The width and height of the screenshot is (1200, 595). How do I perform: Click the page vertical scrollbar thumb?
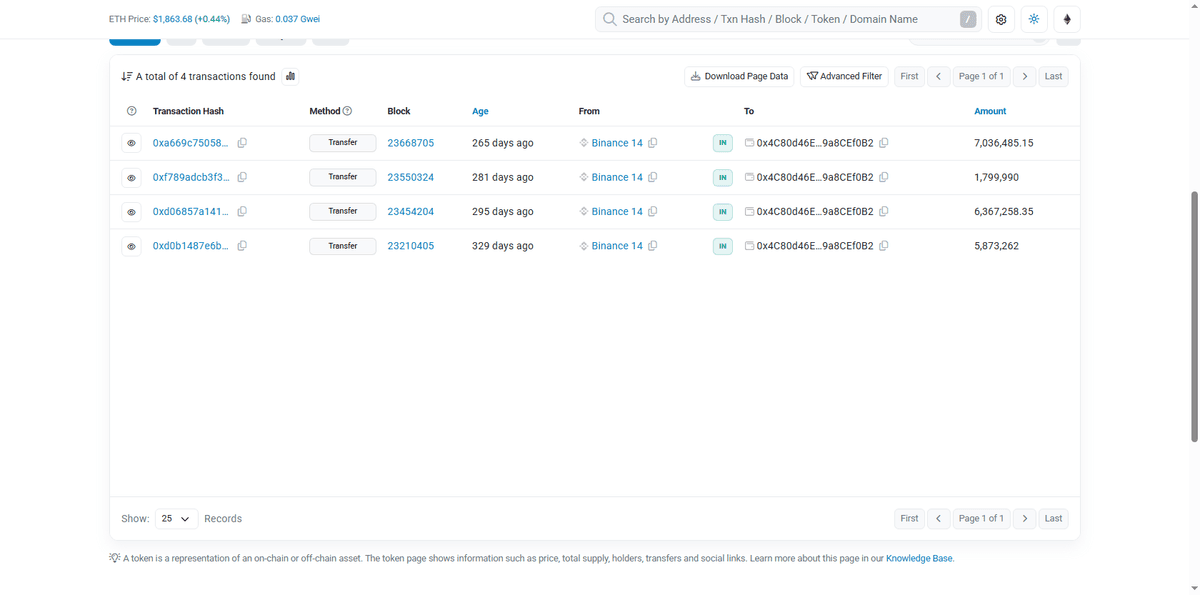[1194, 315]
